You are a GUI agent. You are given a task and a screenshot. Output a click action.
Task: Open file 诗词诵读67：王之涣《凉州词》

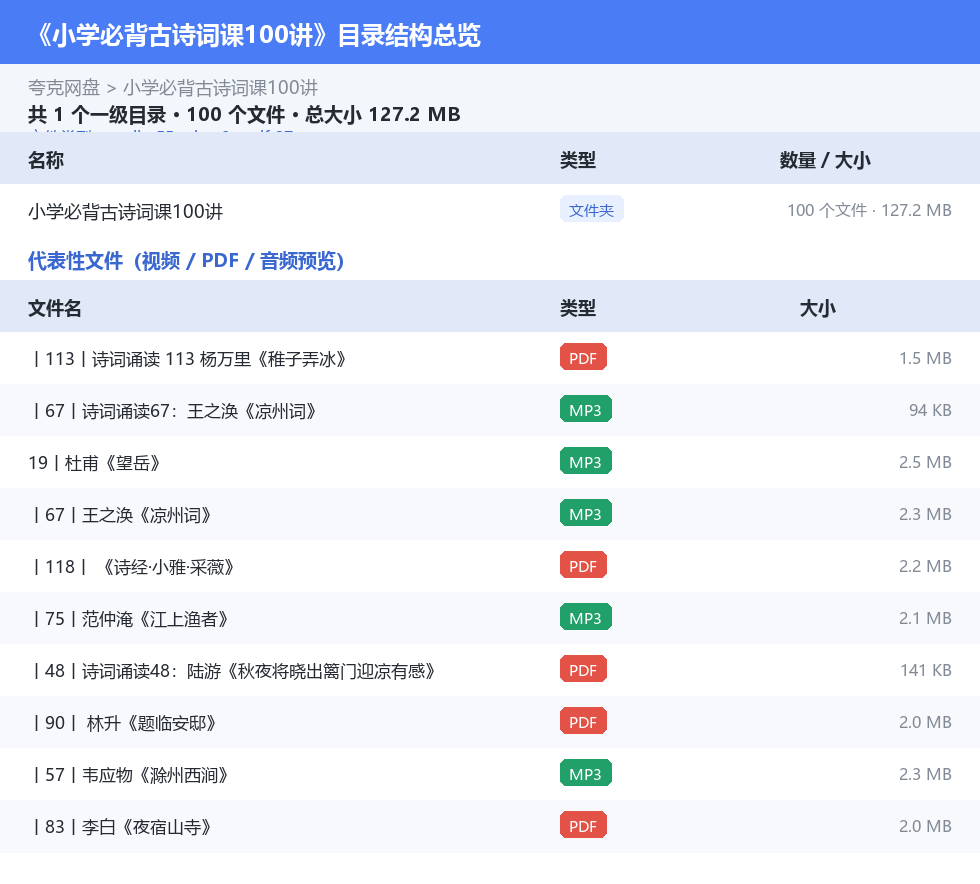pos(174,411)
